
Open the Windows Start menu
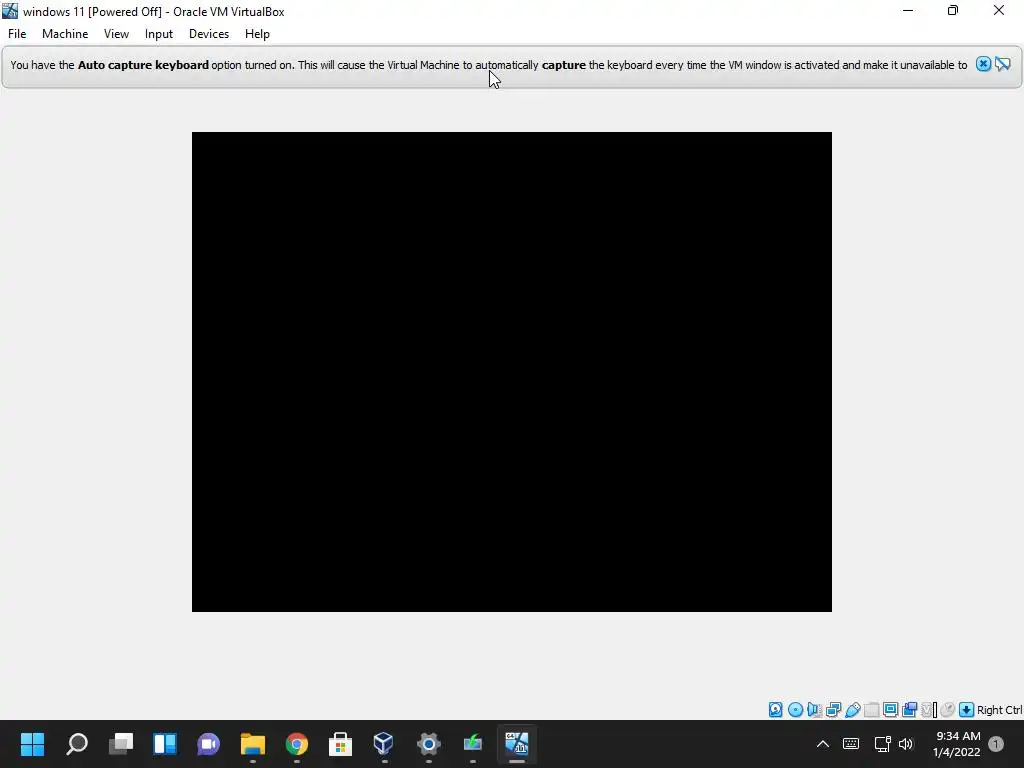click(x=33, y=744)
